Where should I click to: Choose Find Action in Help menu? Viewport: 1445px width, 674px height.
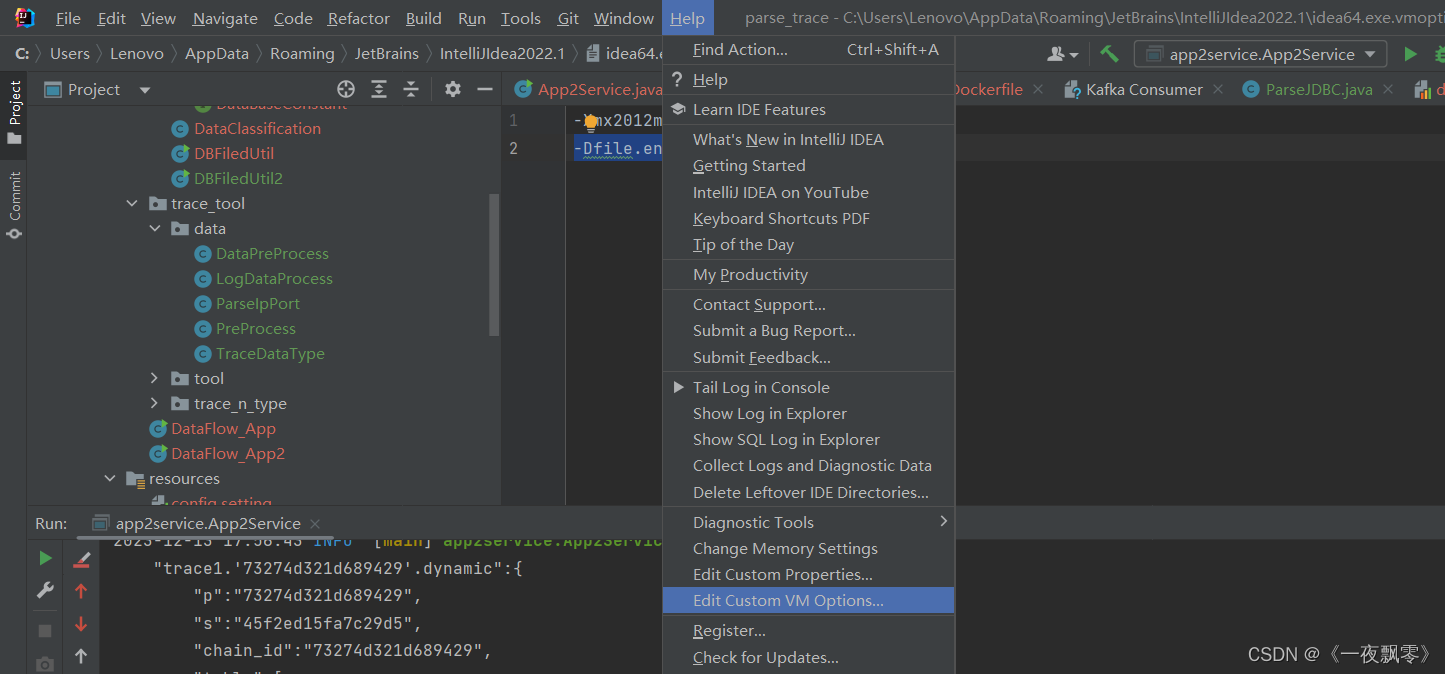[x=808, y=49]
